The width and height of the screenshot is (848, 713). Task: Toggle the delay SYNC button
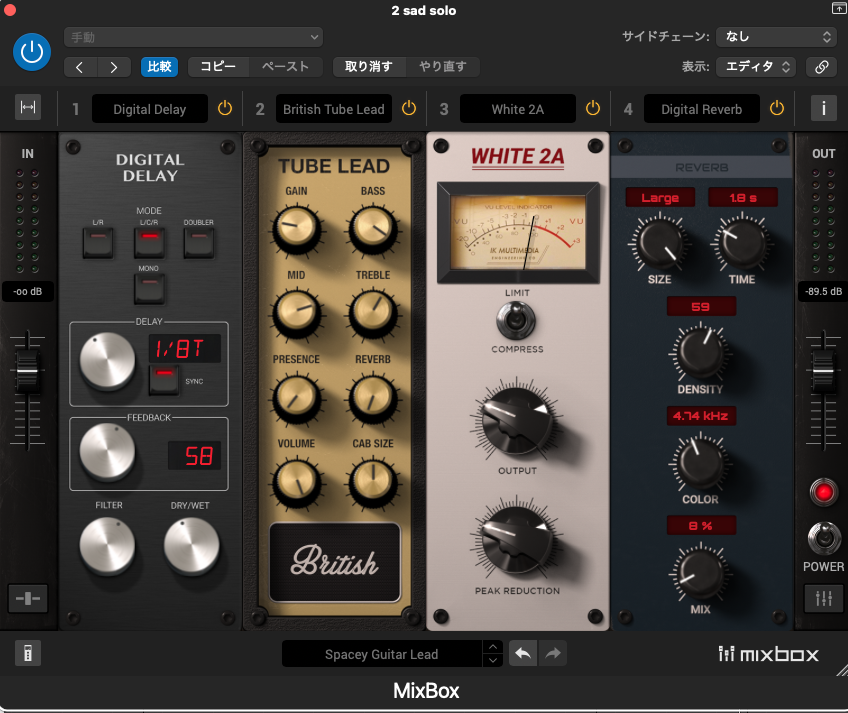click(x=164, y=379)
